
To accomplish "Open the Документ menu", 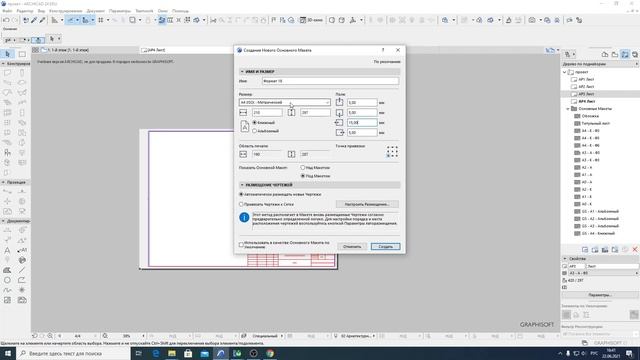I will pyautogui.click(x=96, y=11).
